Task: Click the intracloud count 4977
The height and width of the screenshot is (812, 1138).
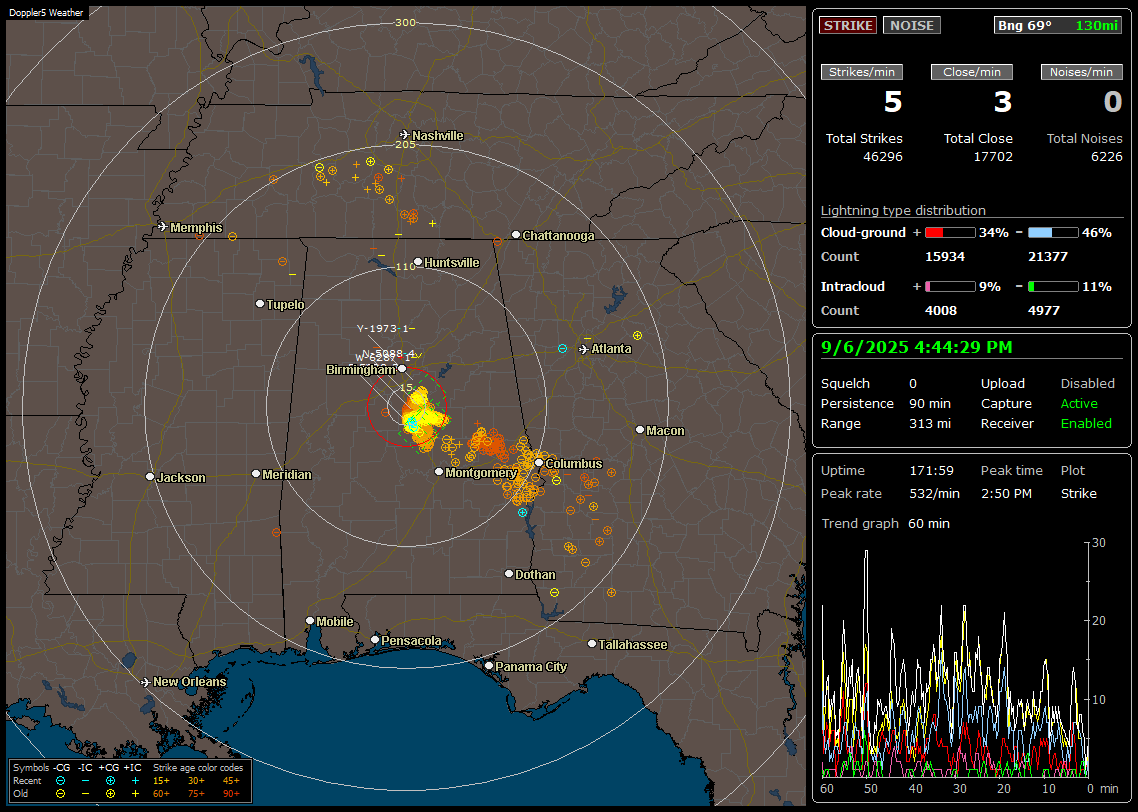Action: pyautogui.click(x=1044, y=311)
